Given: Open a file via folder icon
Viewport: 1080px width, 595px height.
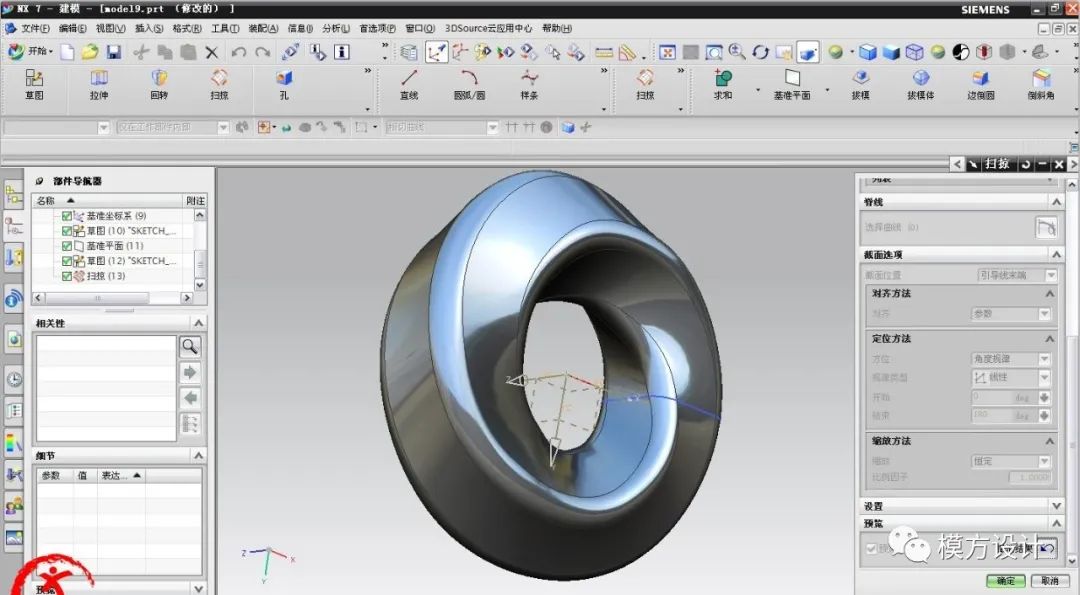Looking at the screenshot, I should [x=90, y=52].
